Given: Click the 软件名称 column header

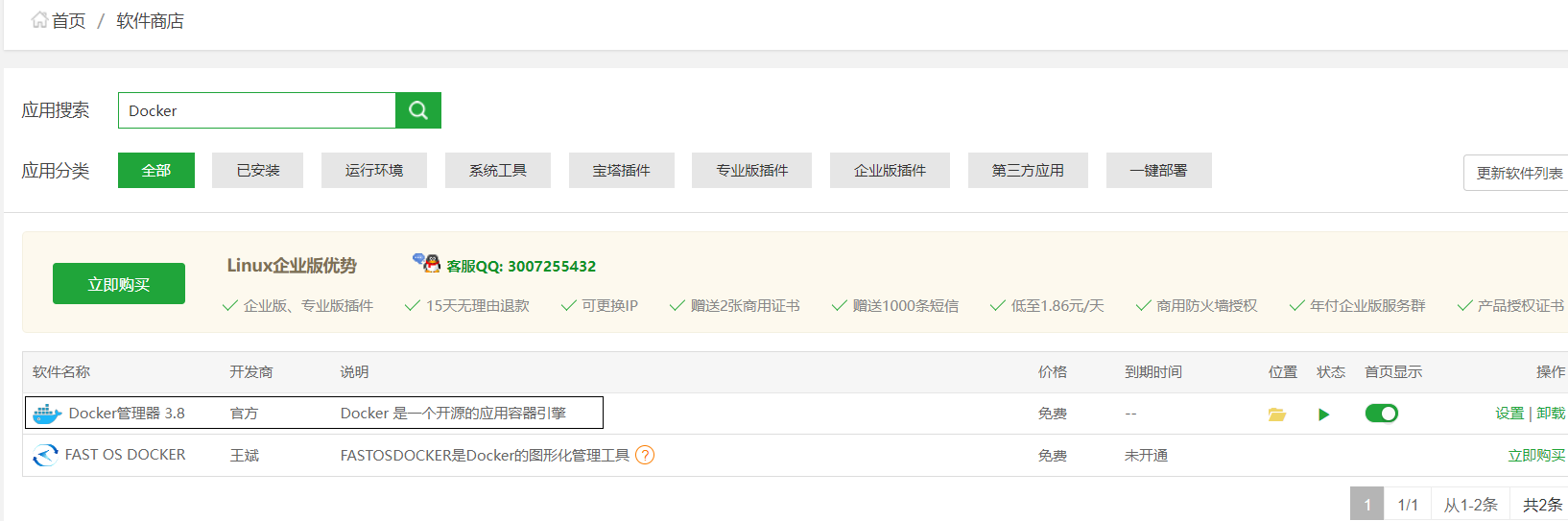Looking at the screenshot, I should pos(61,372).
